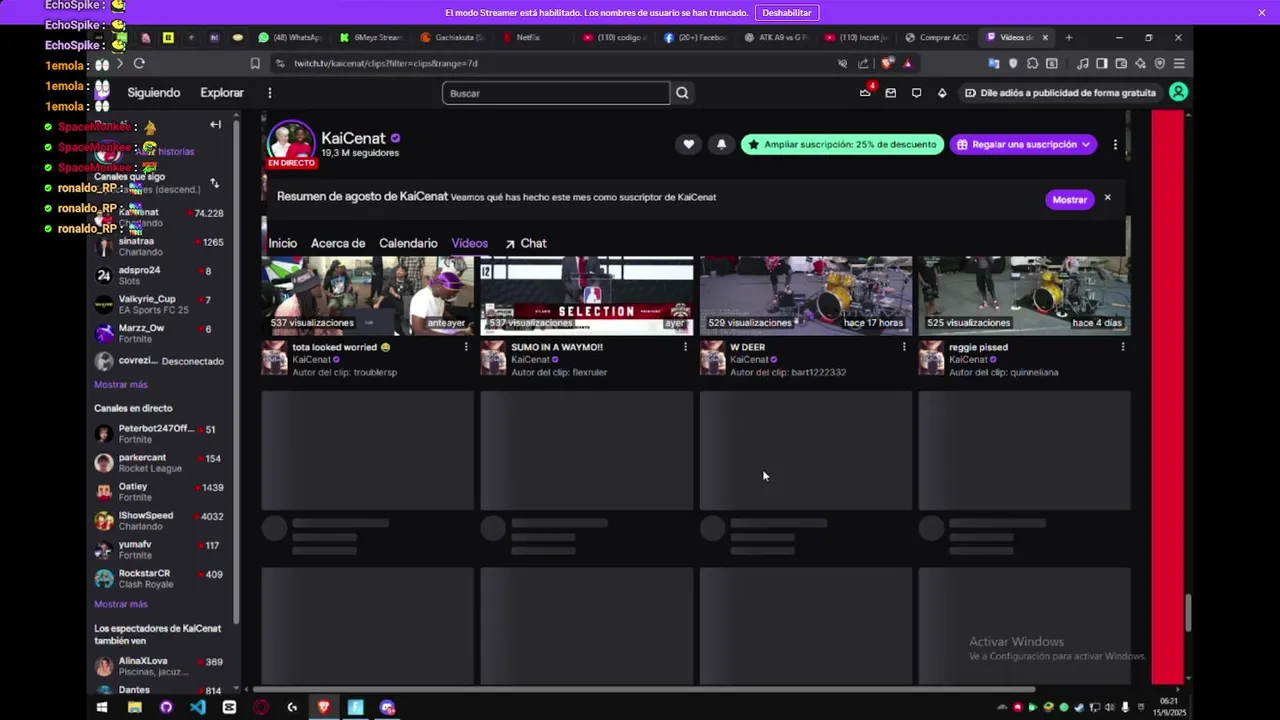This screenshot has height=720, width=1280.
Task: Click clip author link 'troublersp'
Action: [372, 372]
